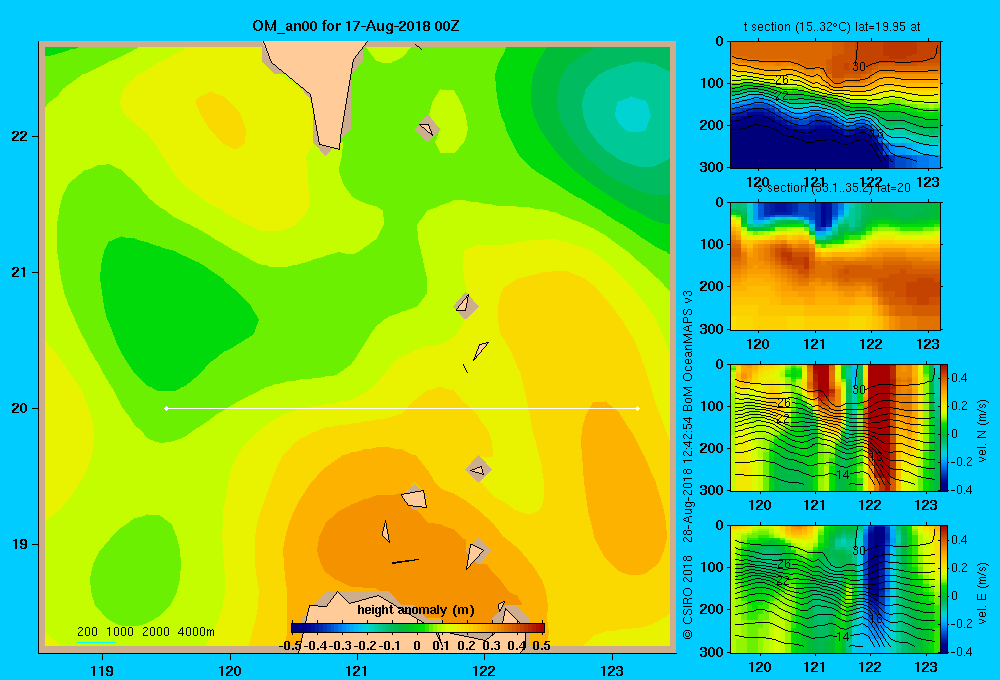Click latitude label 22 on the main map
The height and width of the screenshot is (680, 1000).
coord(20,136)
